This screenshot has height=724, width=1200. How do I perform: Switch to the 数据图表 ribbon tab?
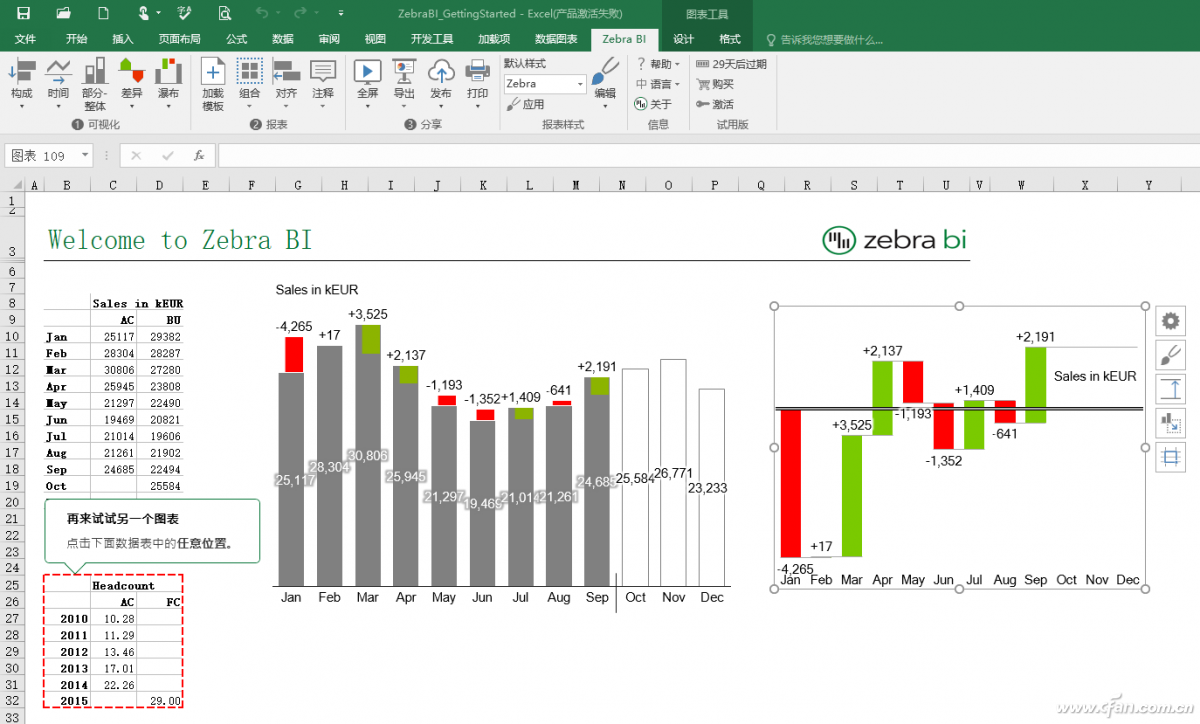(x=556, y=39)
